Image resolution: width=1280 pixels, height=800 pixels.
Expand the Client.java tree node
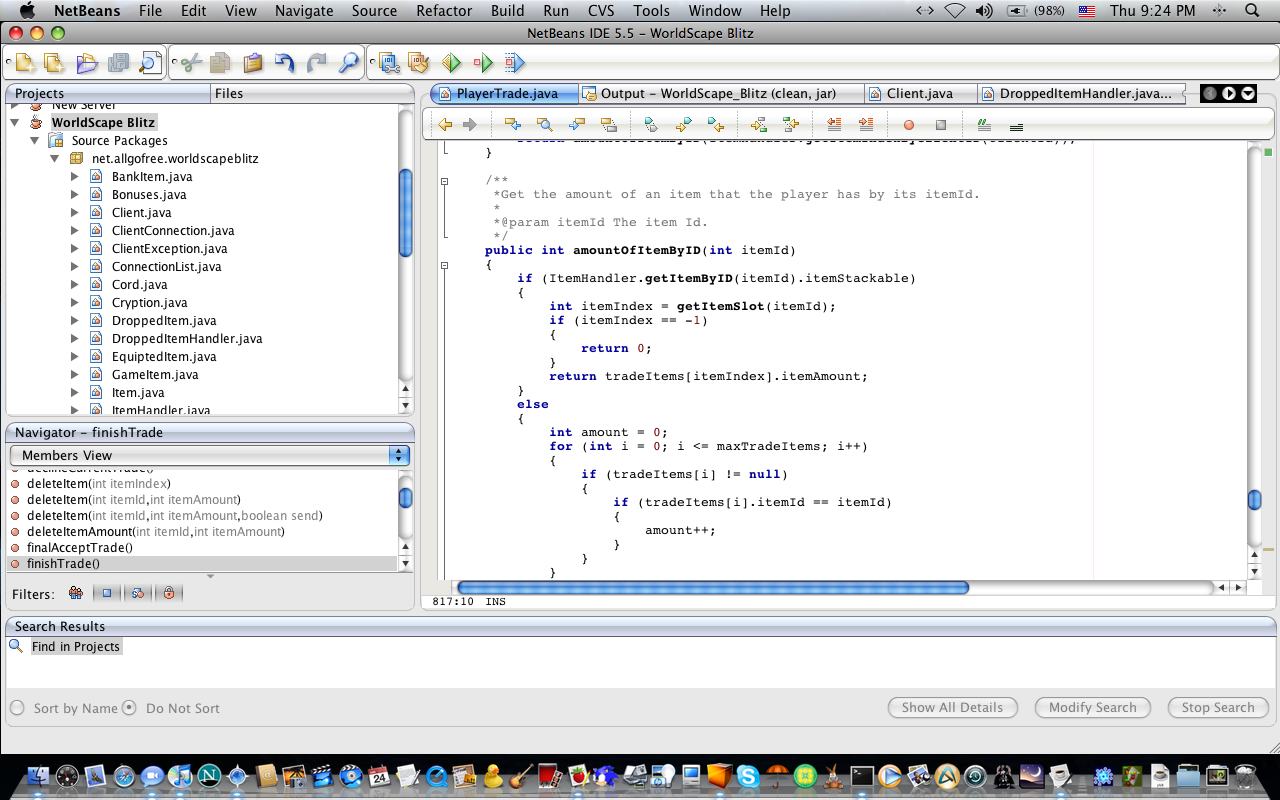coord(75,212)
